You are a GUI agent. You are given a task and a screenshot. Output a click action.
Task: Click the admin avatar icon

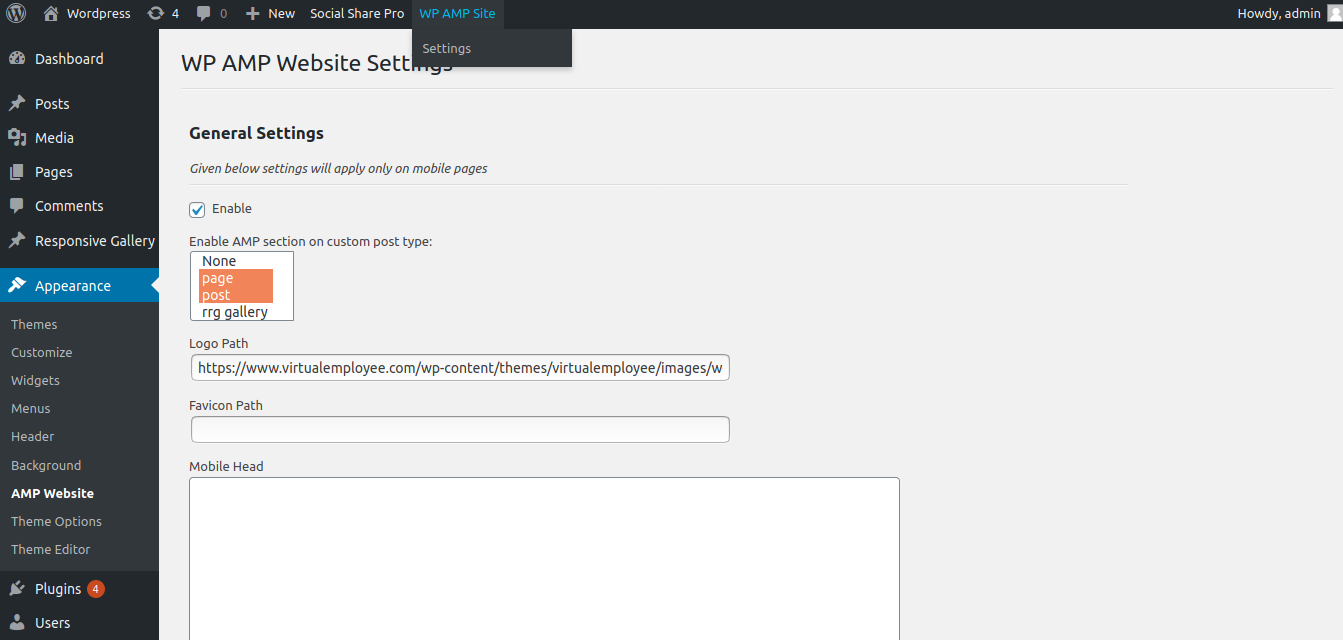pyautogui.click(x=1334, y=14)
